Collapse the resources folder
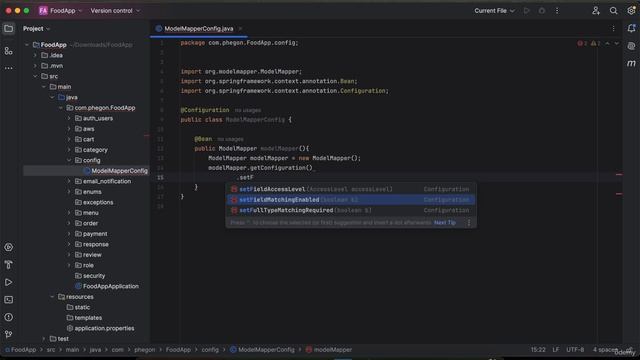640x360 pixels. 52,297
